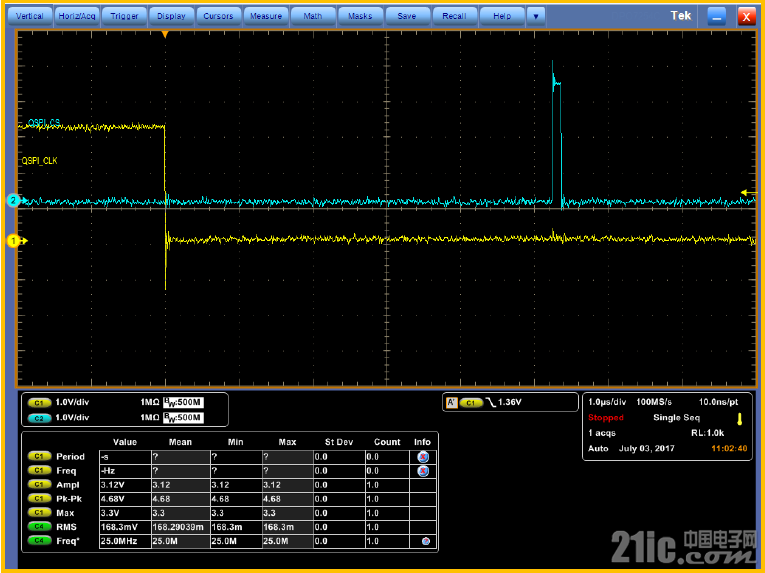Click the C2 badge in vertical settings readout
Image resolution: width=765 pixels, height=573 pixels.
40,418
